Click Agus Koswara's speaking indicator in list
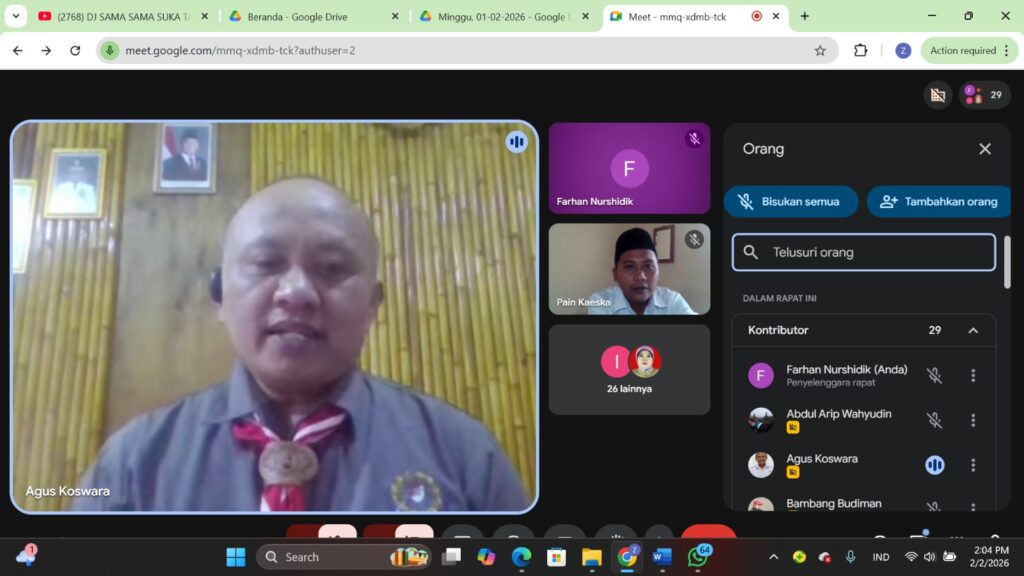Viewport: 1024px width, 576px height. [934, 465]
